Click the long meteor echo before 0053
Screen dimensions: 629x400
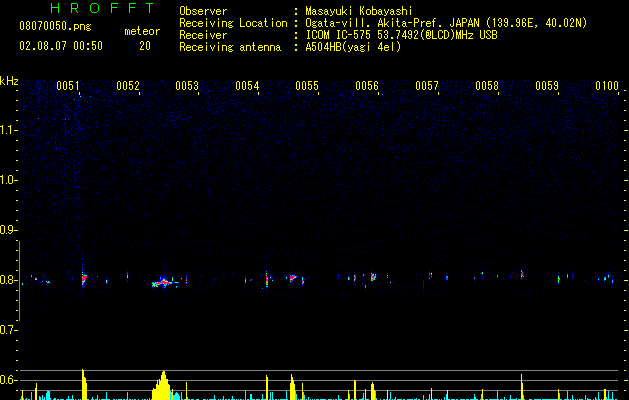(x=164, y=282)
